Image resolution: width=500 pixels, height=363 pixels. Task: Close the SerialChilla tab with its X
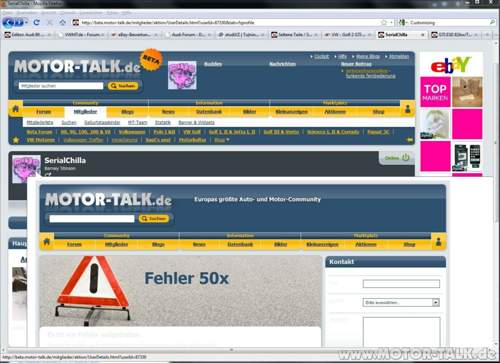[423, 35]
